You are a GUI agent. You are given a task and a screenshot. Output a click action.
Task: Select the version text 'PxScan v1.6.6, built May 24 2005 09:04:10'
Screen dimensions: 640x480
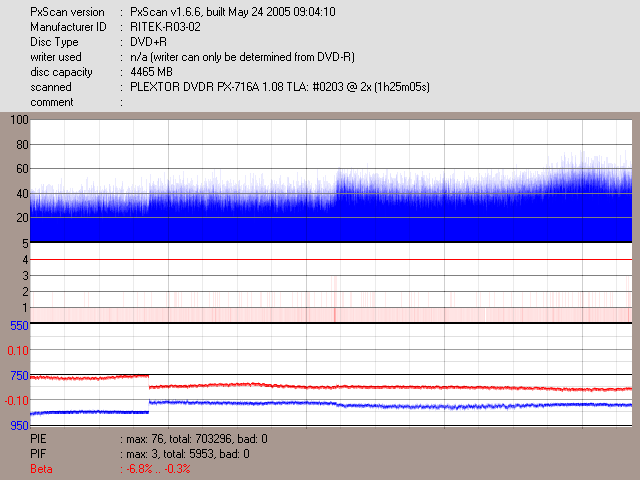click(x=233, y=12)
